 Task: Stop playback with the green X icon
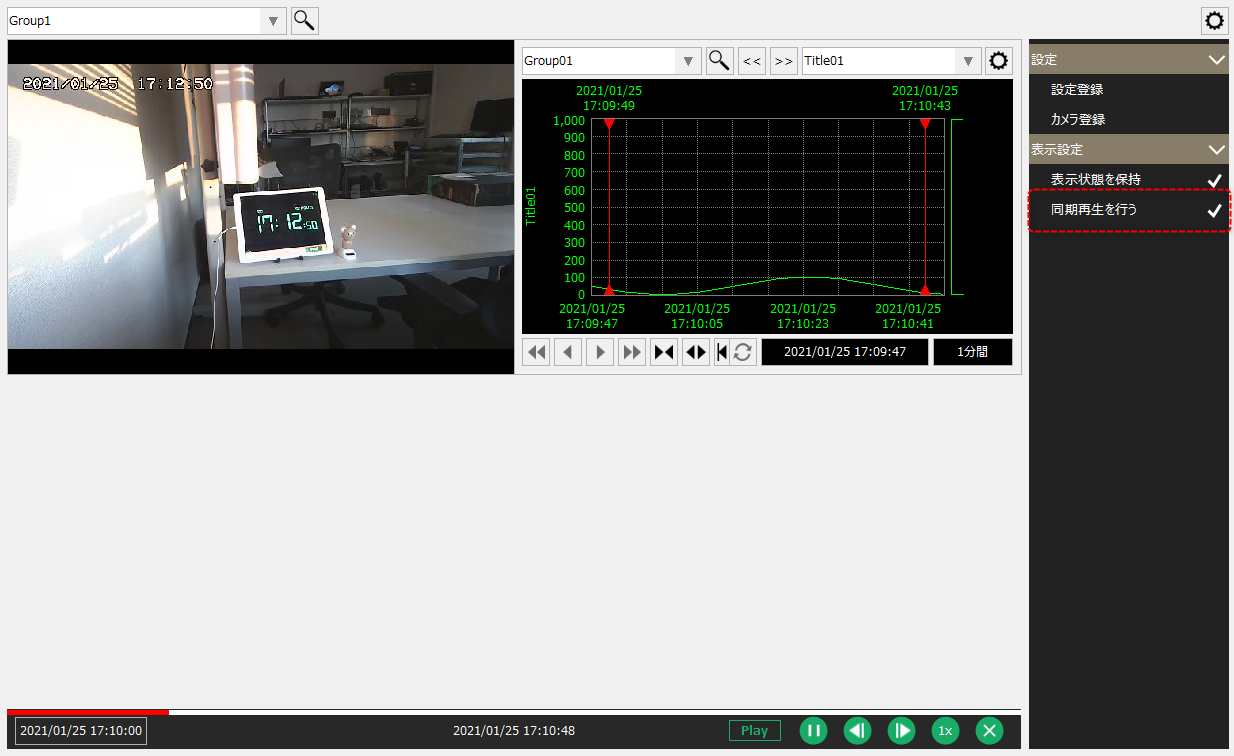pyautogui.click(x=989, y=730)
